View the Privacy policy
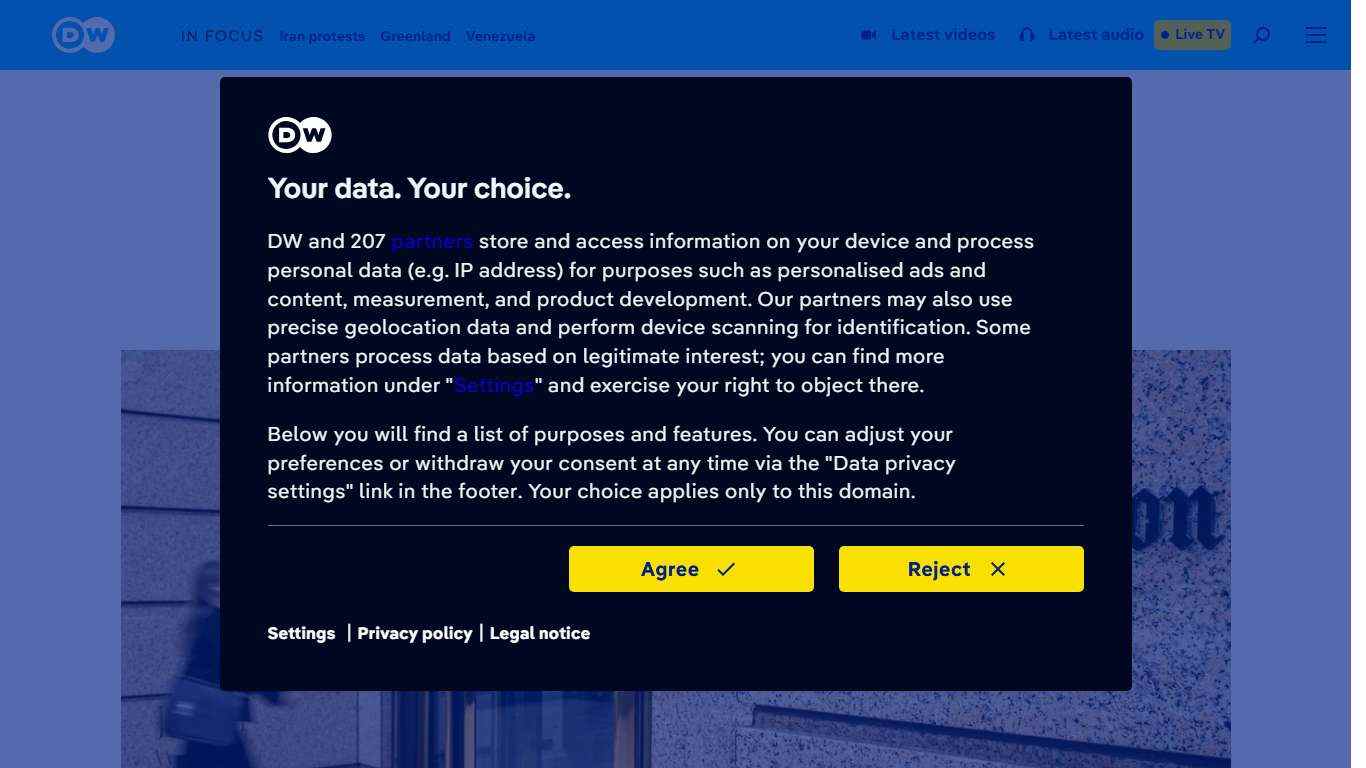Screen dimensions: 1366x768 tap(414, 633)
